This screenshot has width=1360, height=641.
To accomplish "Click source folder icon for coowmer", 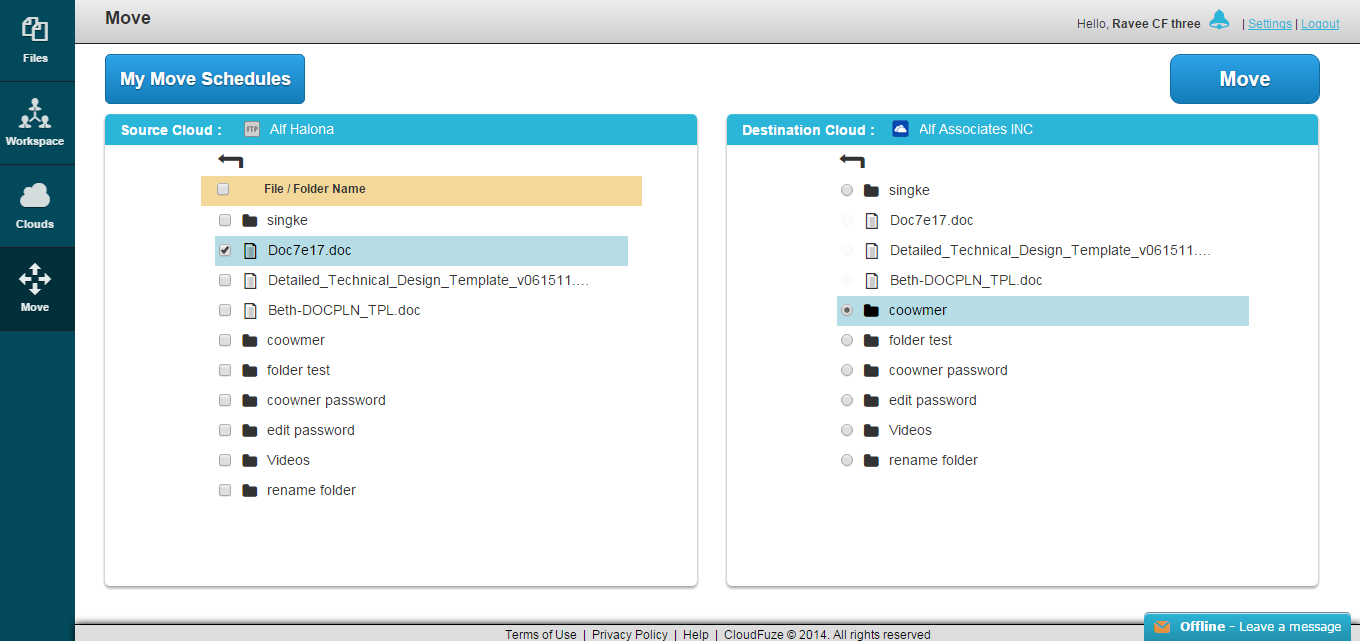I will click(249, 340).
